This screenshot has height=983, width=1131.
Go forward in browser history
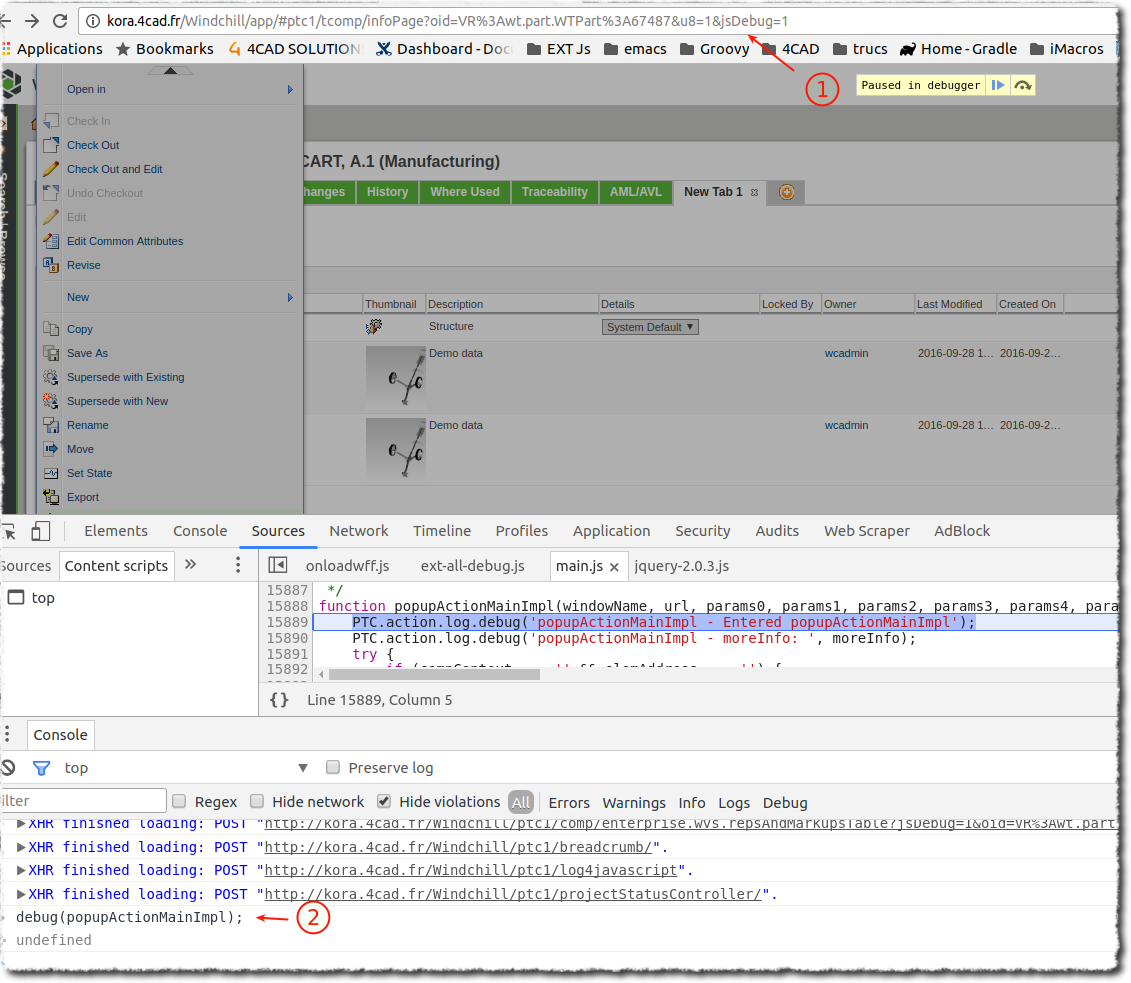coord(32,21)
